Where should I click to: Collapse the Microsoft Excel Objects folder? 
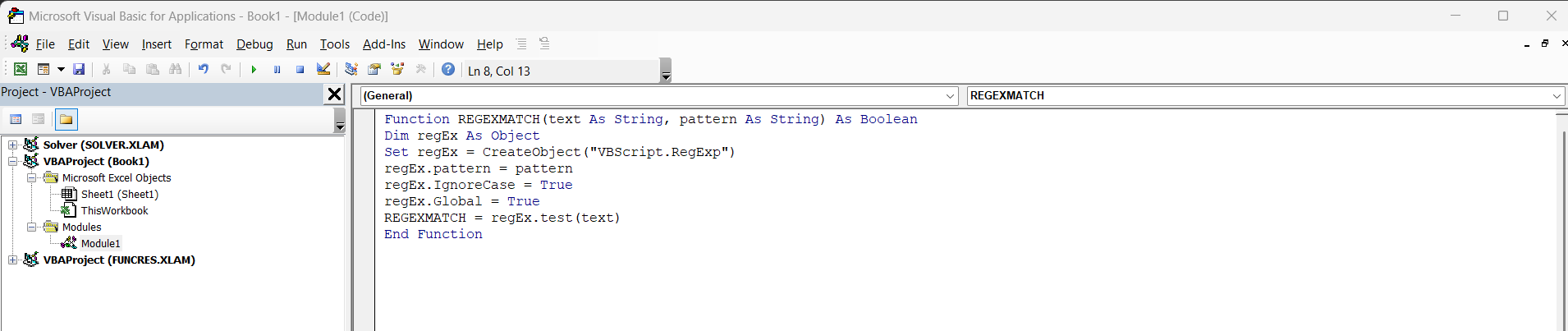(31, 178)
